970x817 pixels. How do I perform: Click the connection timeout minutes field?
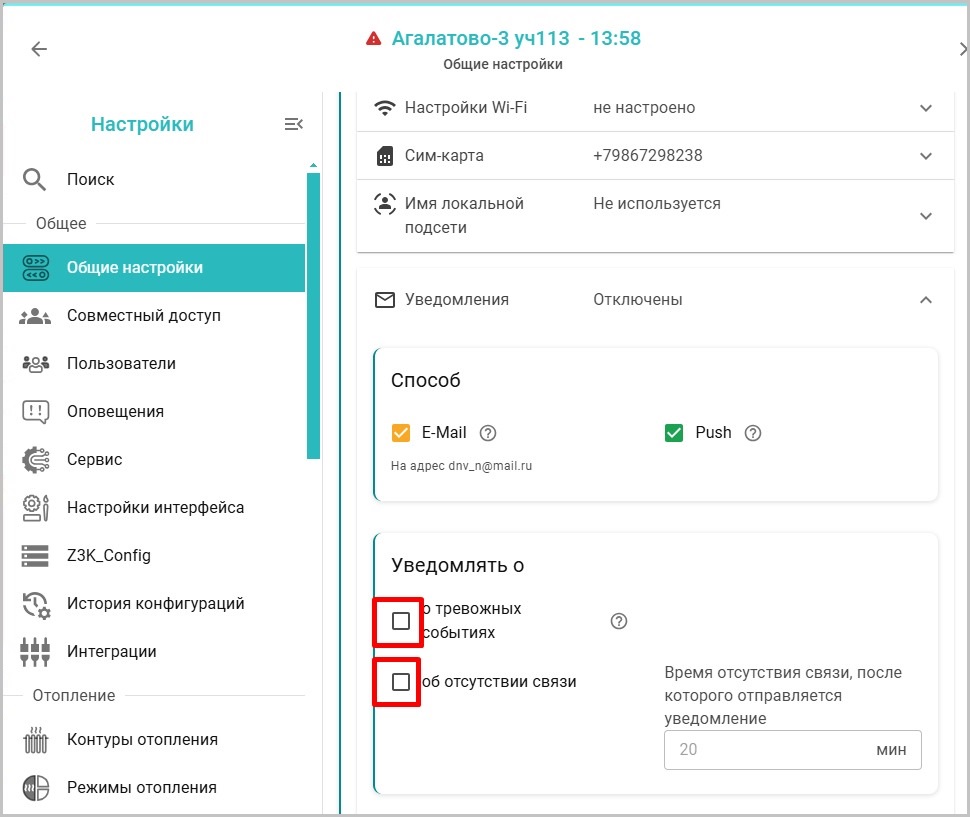767,749
